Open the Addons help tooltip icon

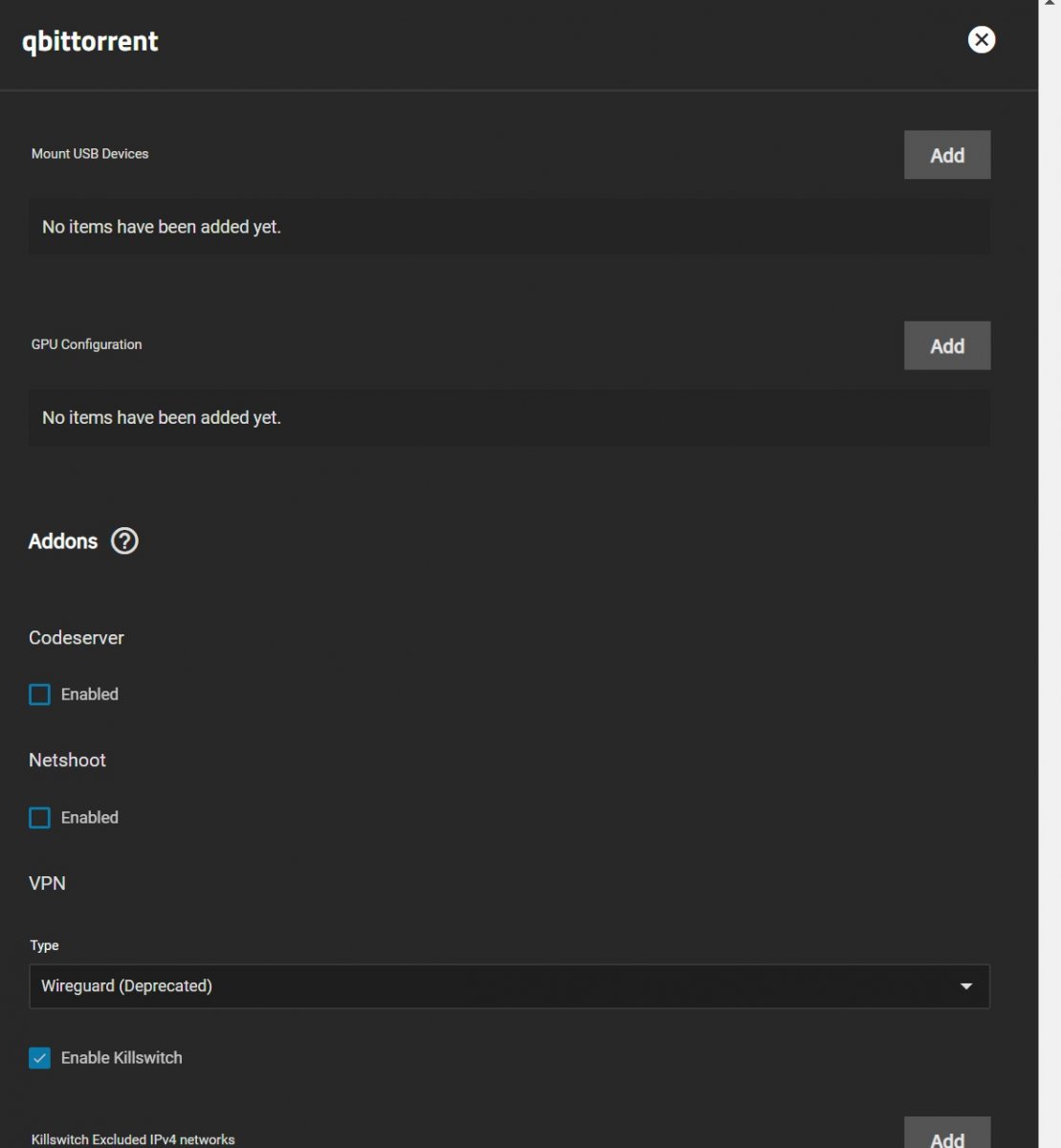point(124,541)
